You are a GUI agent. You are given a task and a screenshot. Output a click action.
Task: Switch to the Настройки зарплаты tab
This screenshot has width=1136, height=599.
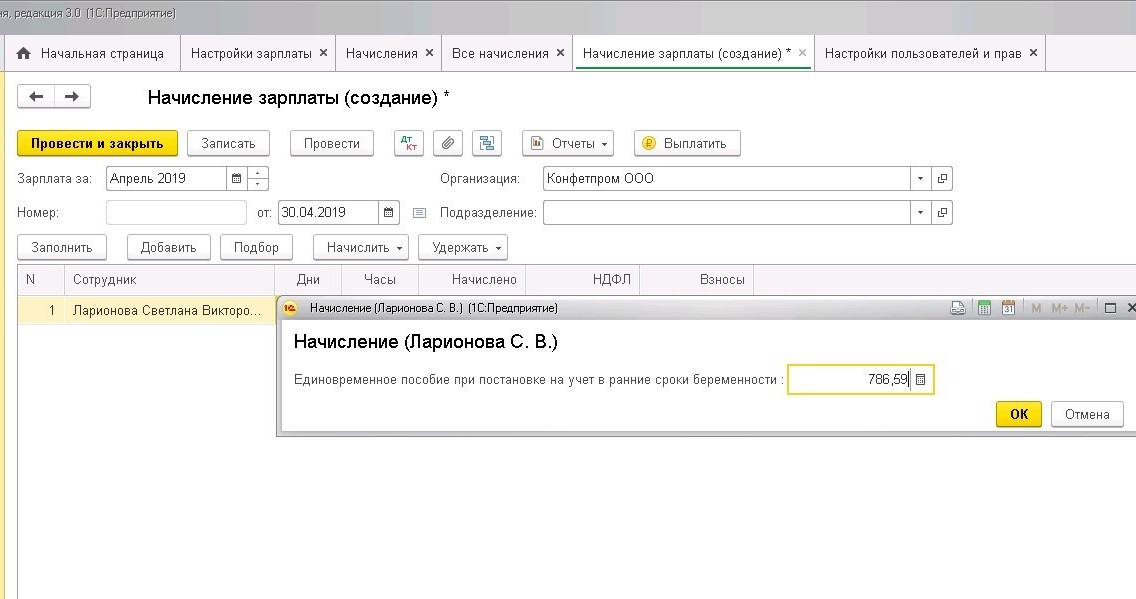point(251,53)
